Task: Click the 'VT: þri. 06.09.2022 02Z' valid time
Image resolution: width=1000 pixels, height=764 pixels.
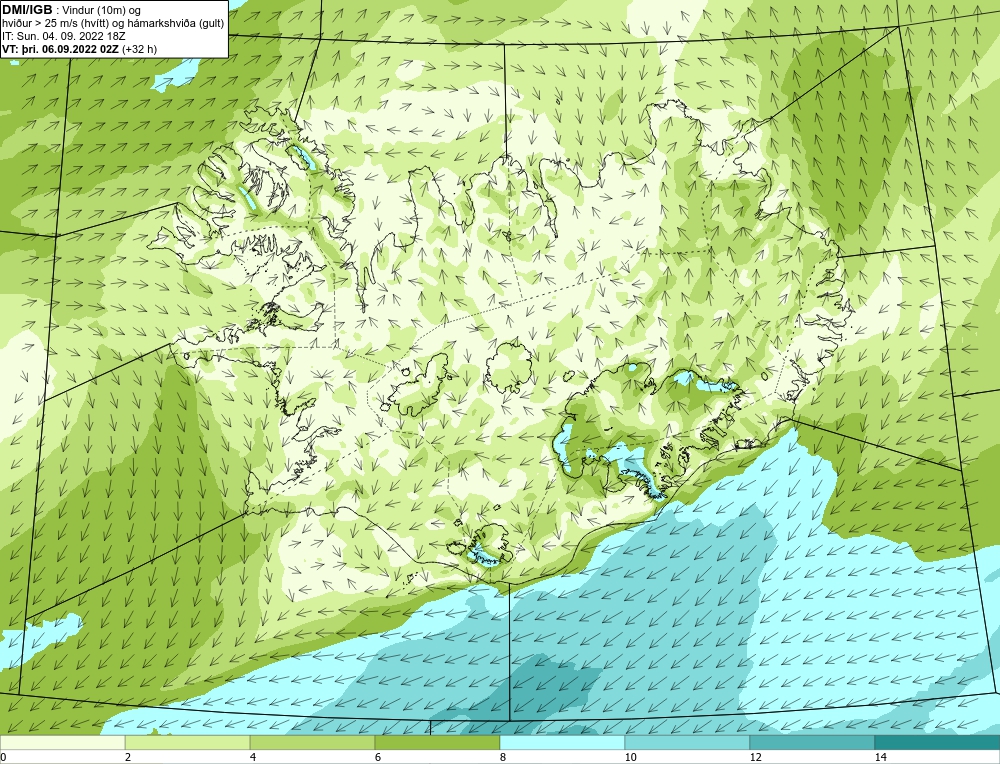Action: tap(61, 48)
